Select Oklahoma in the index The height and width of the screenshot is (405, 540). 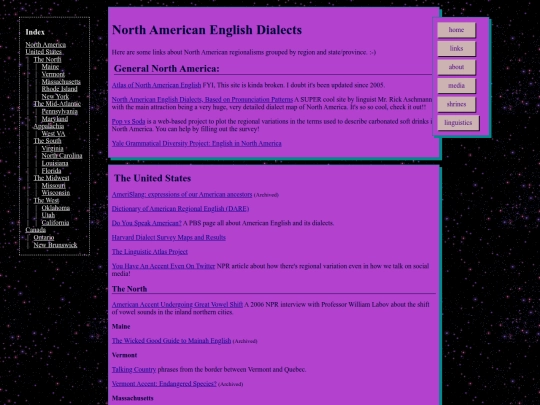(x=56, y=208)
